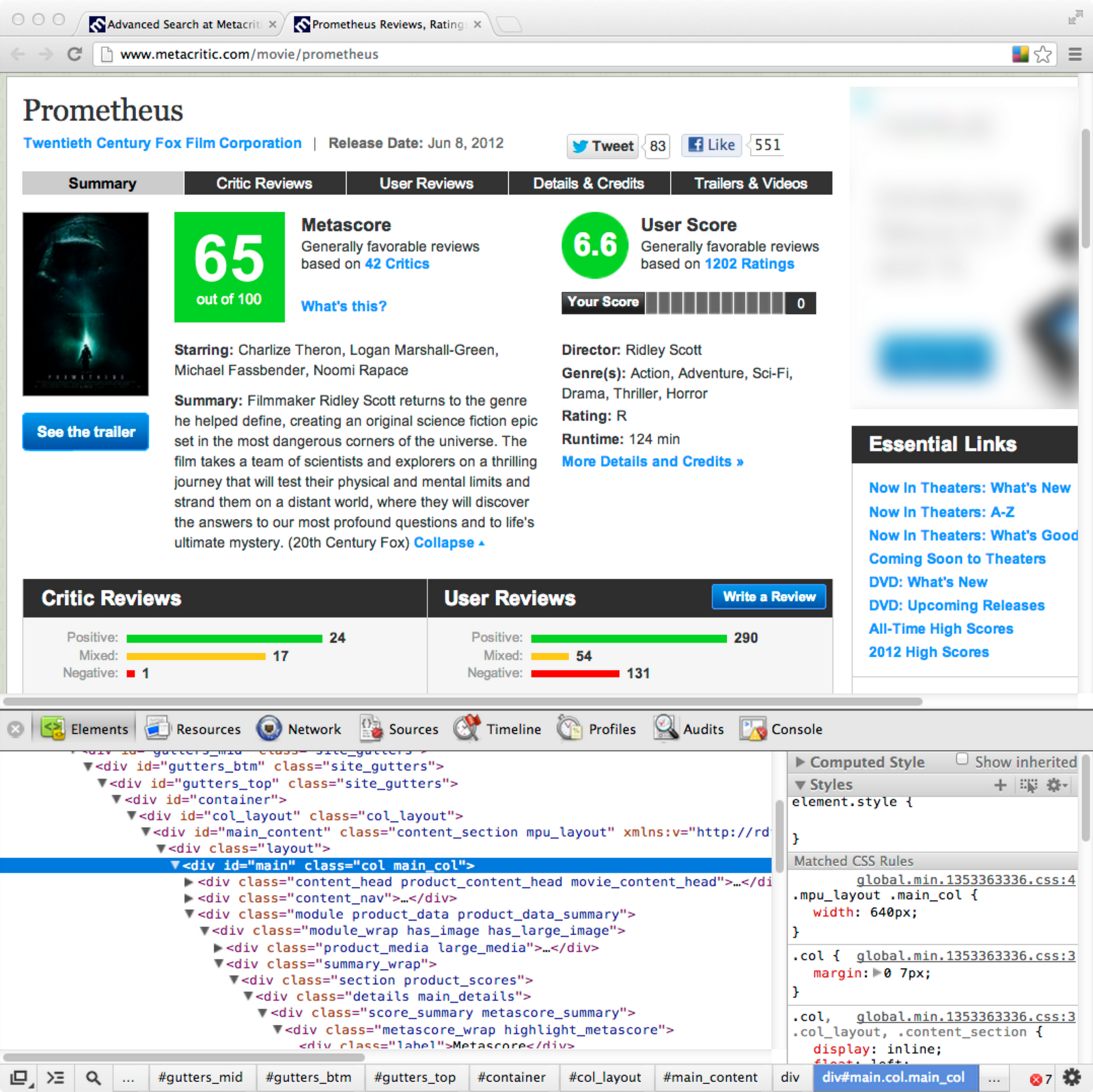Viewport: 1093px width, 1092px height.
Task: Set a rating on the Your Score bar
Action: (715, 303)
